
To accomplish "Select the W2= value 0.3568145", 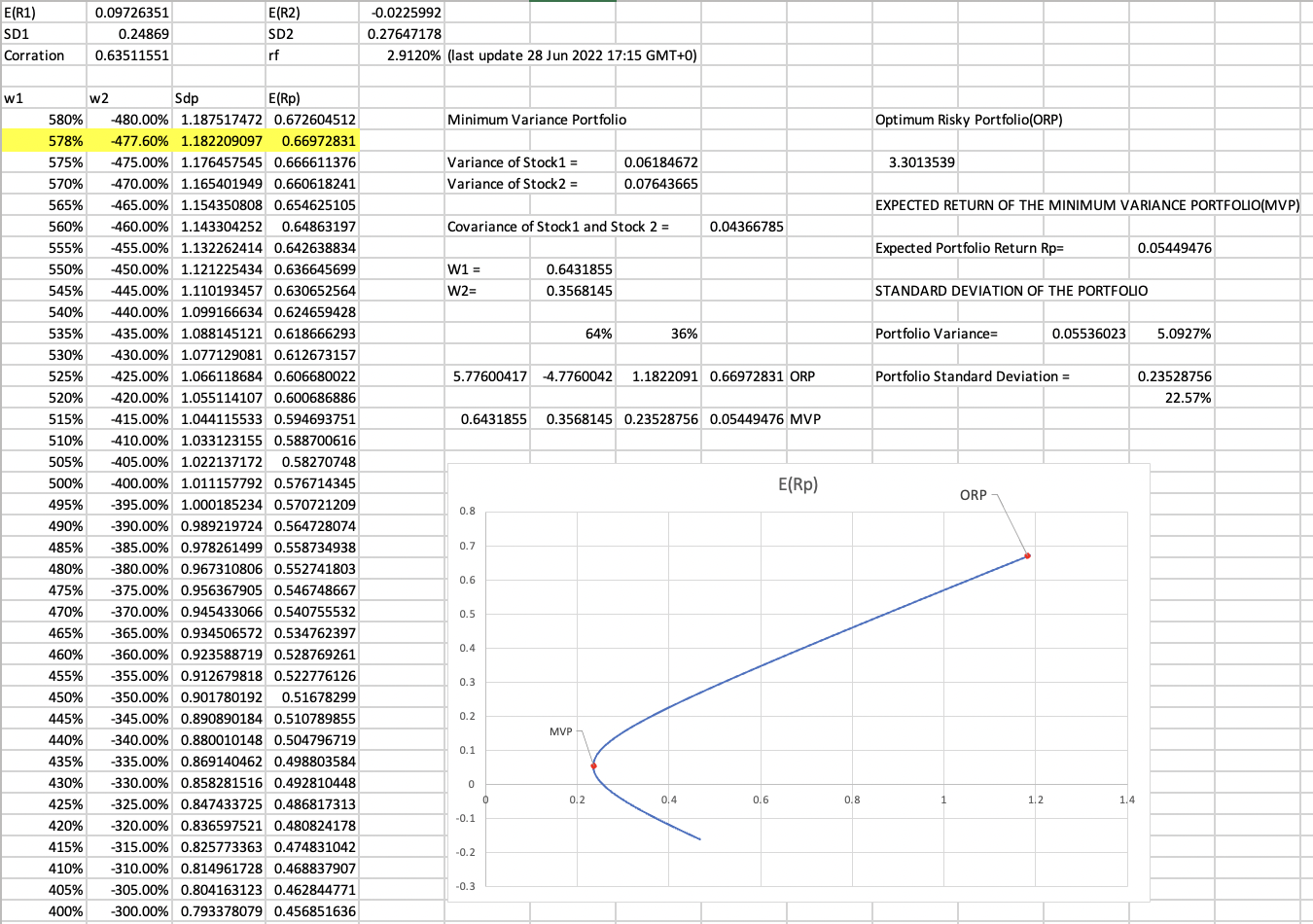I will click(574, 291).
